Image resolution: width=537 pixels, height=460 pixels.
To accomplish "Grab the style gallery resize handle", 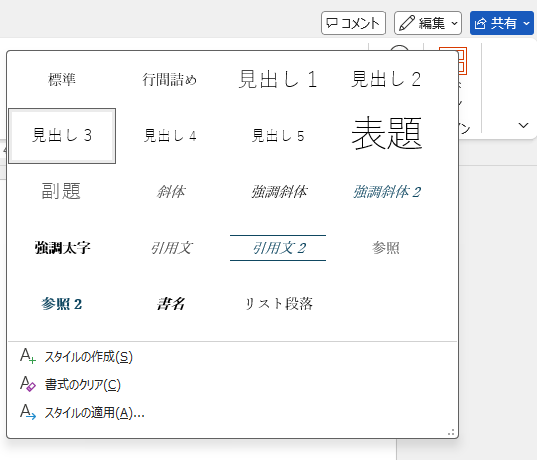I will pyautogui.click(x=451, y=432).
